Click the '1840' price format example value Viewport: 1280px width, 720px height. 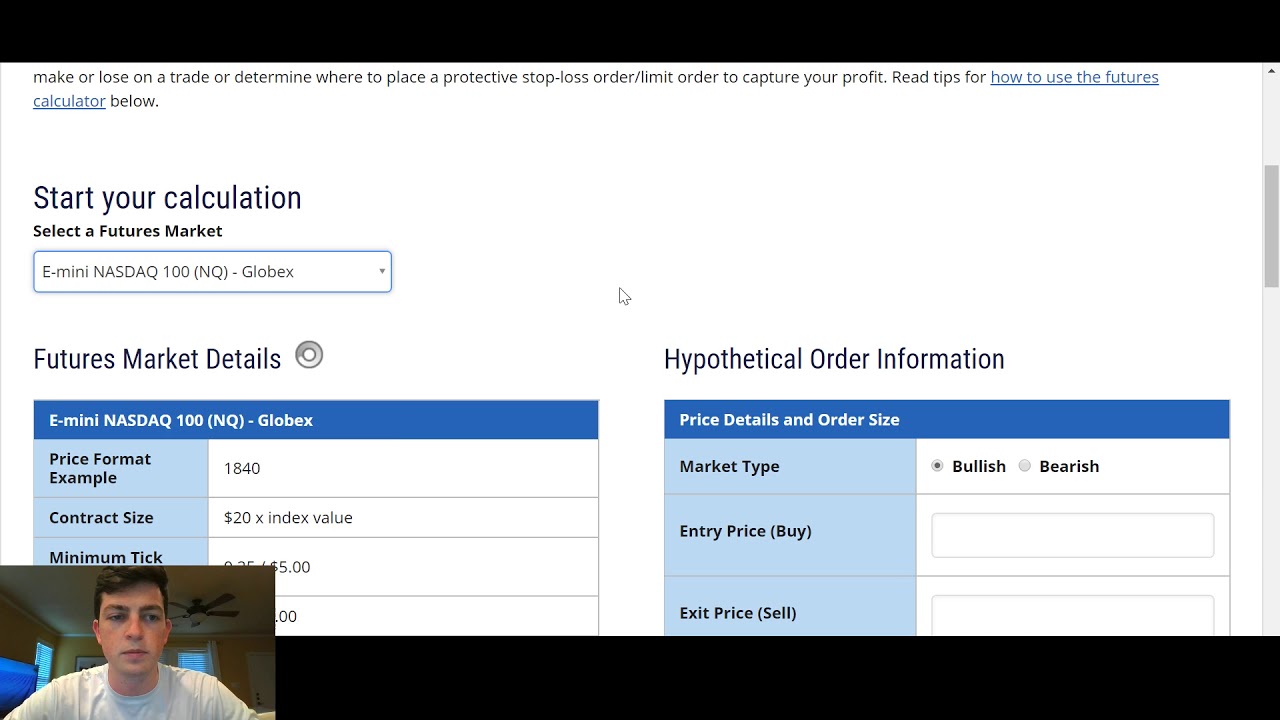(242, 468)
